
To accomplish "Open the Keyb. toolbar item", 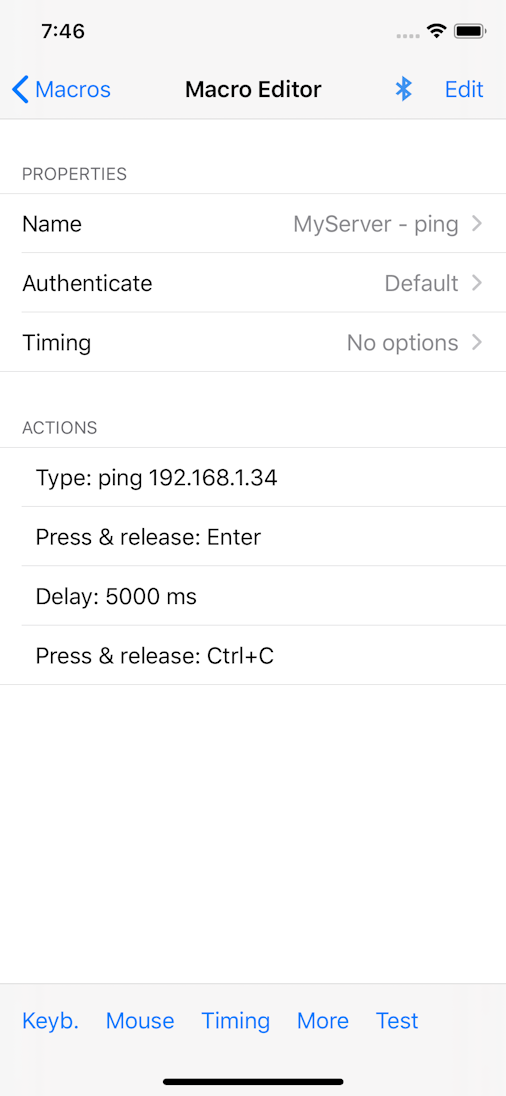I will [50, 1021].
